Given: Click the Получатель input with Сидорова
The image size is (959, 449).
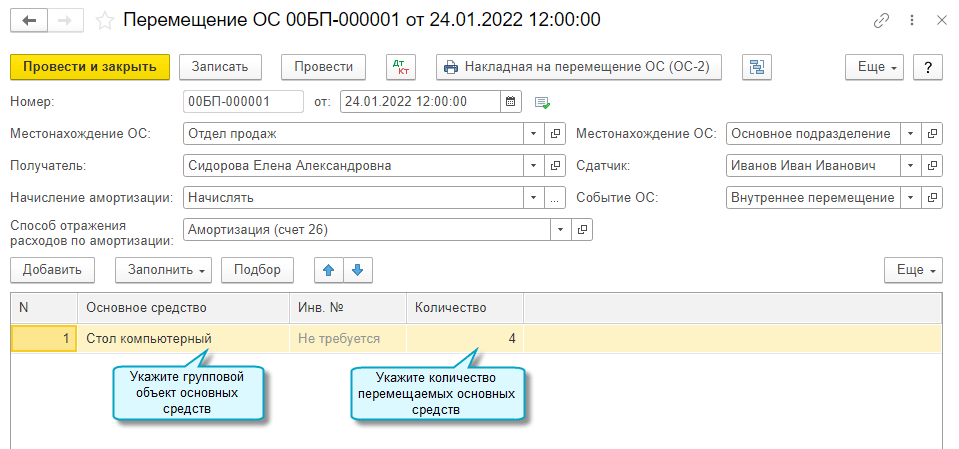Looking at the screenshot, I should [354, 166].
